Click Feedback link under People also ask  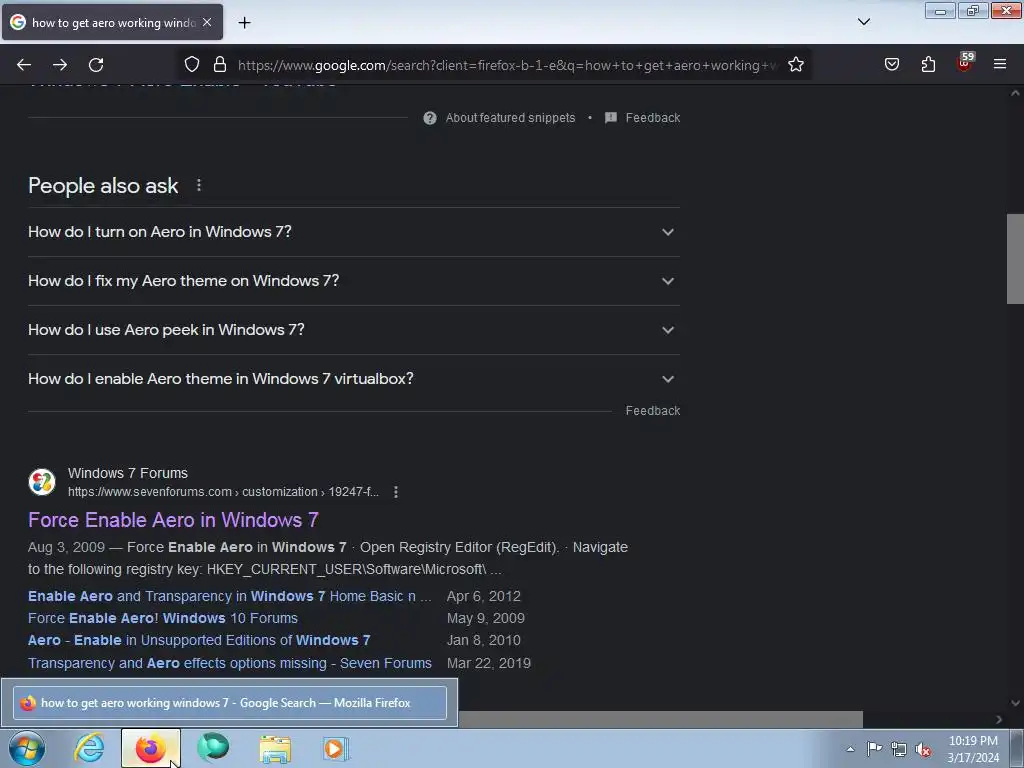(652, 411)
